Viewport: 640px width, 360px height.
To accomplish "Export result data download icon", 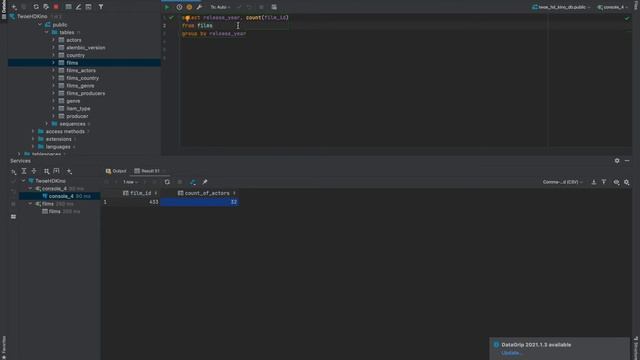I will (593, 182).
